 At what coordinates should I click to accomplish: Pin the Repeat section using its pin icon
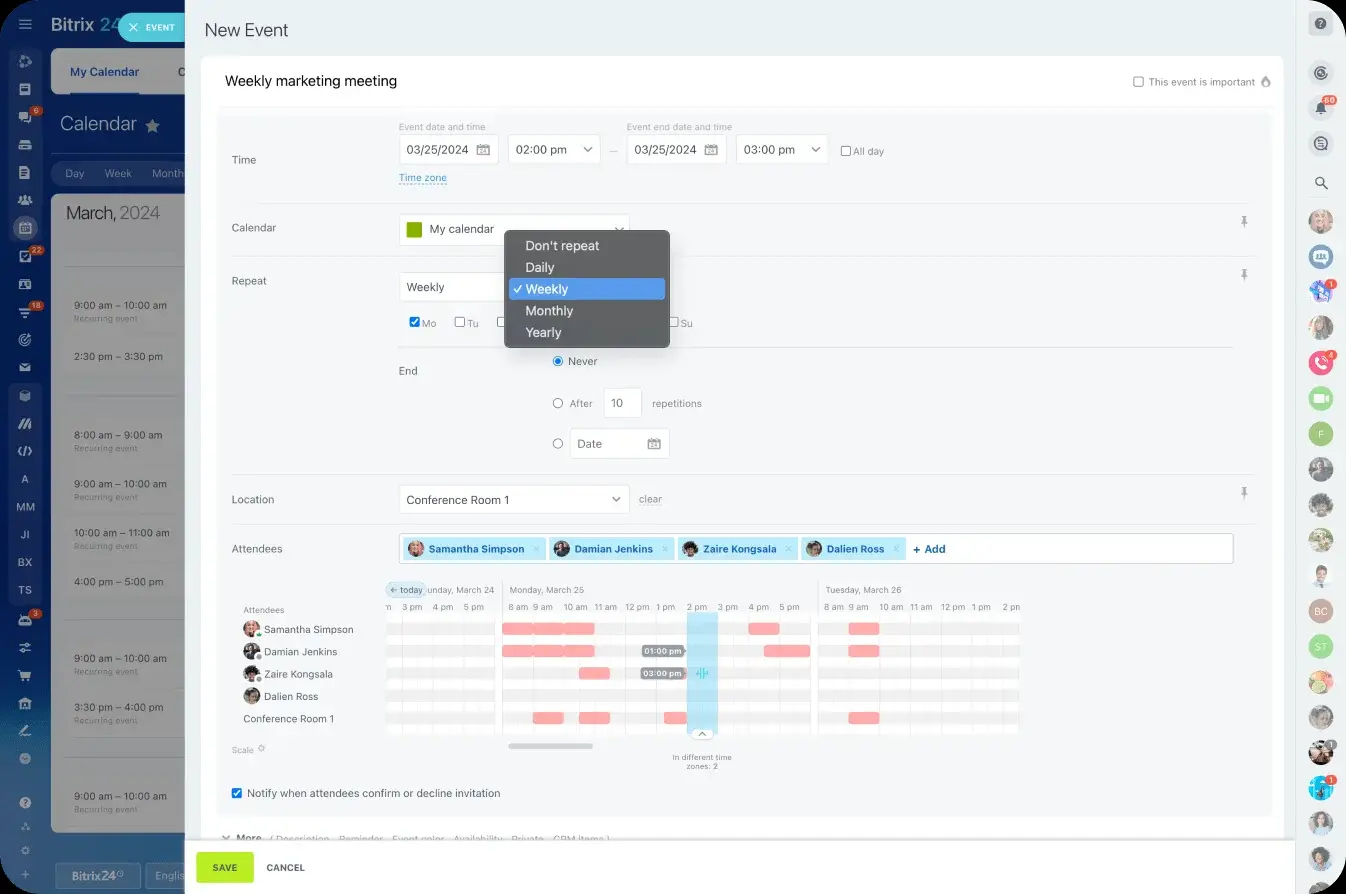pos(1244,273)
